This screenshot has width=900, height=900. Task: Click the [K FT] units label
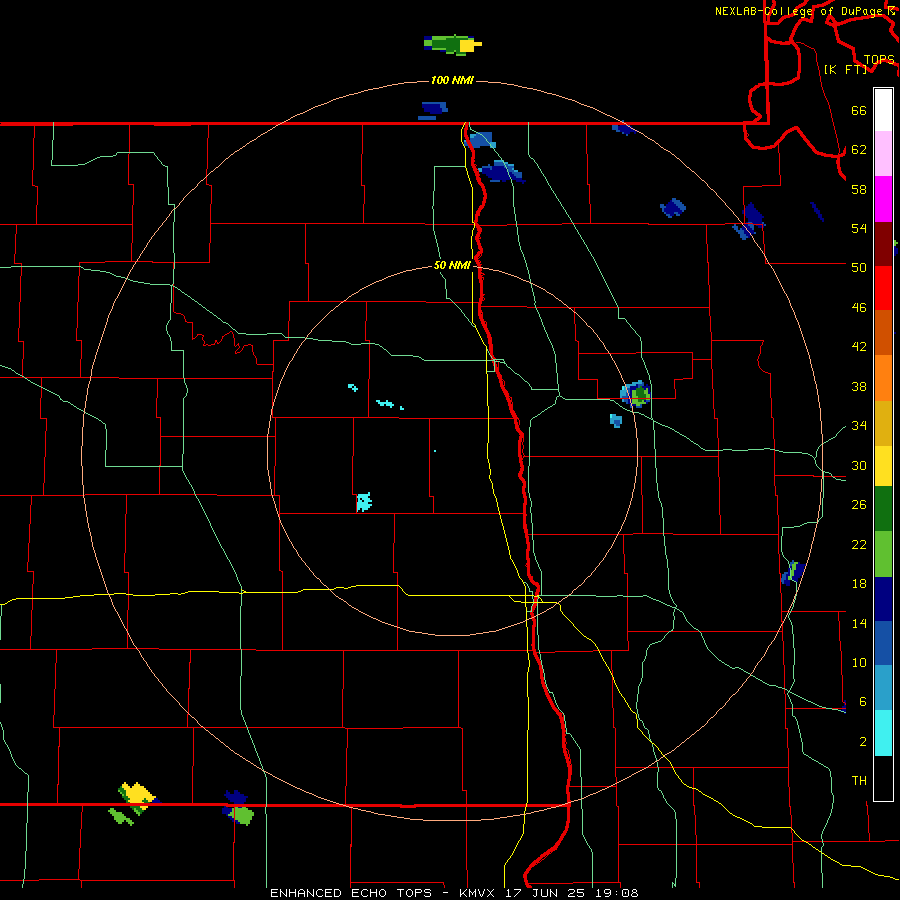(845, 69)
